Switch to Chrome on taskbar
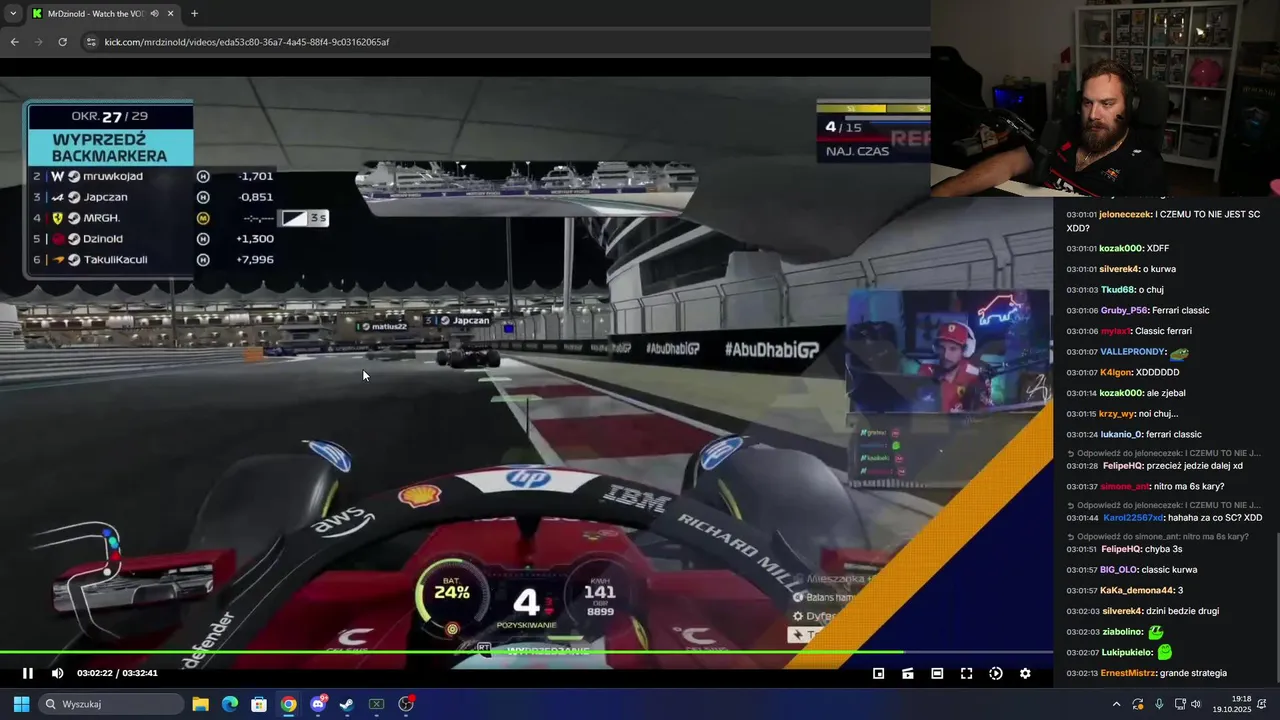 pyautogui.click(x=288, y=704)
